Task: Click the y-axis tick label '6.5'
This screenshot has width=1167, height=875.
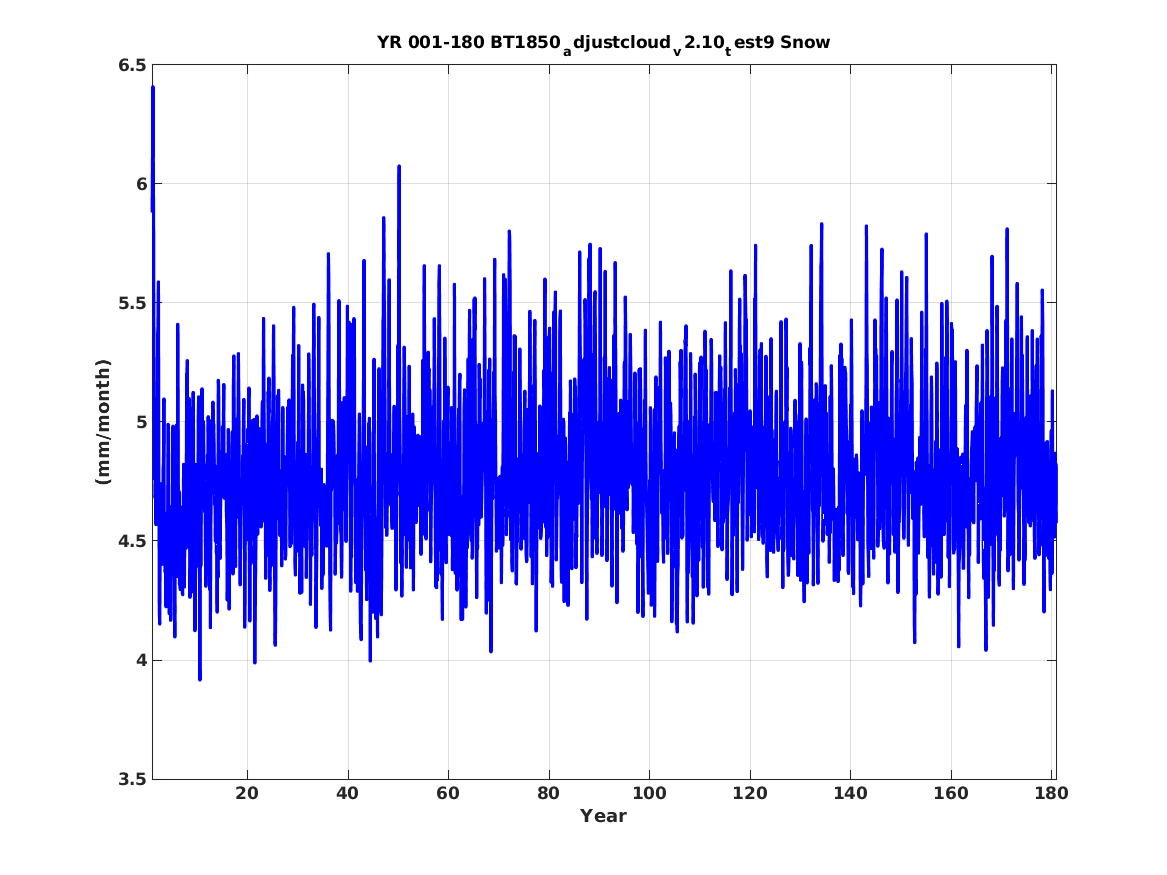Action: [131, 65]
